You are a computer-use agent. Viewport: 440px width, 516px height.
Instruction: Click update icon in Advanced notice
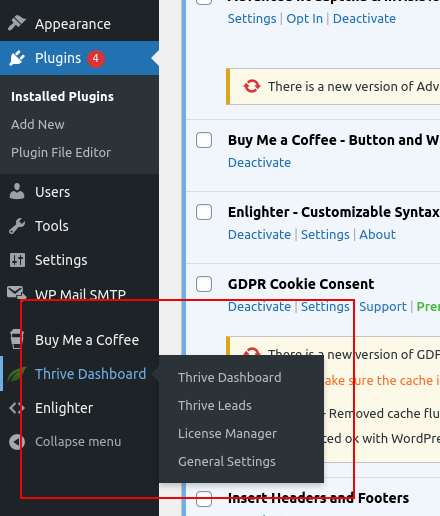coord(252,86)
